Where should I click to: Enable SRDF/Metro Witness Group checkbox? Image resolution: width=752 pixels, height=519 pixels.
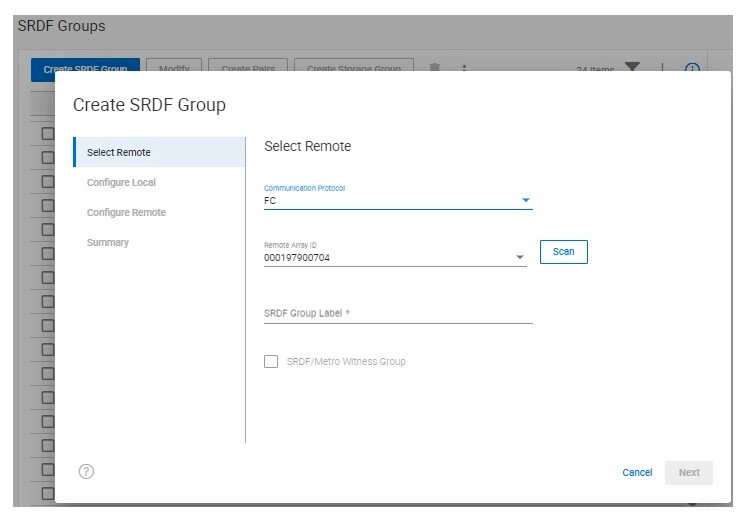(x=271, y=361)
